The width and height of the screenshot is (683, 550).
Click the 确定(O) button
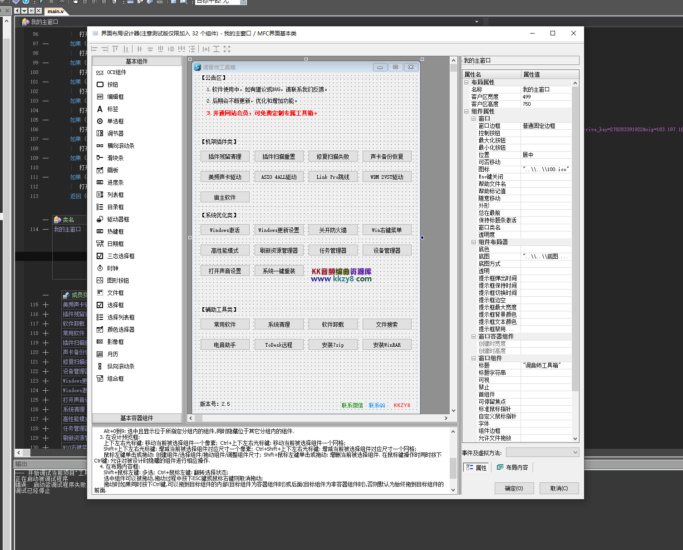[513, 488]
